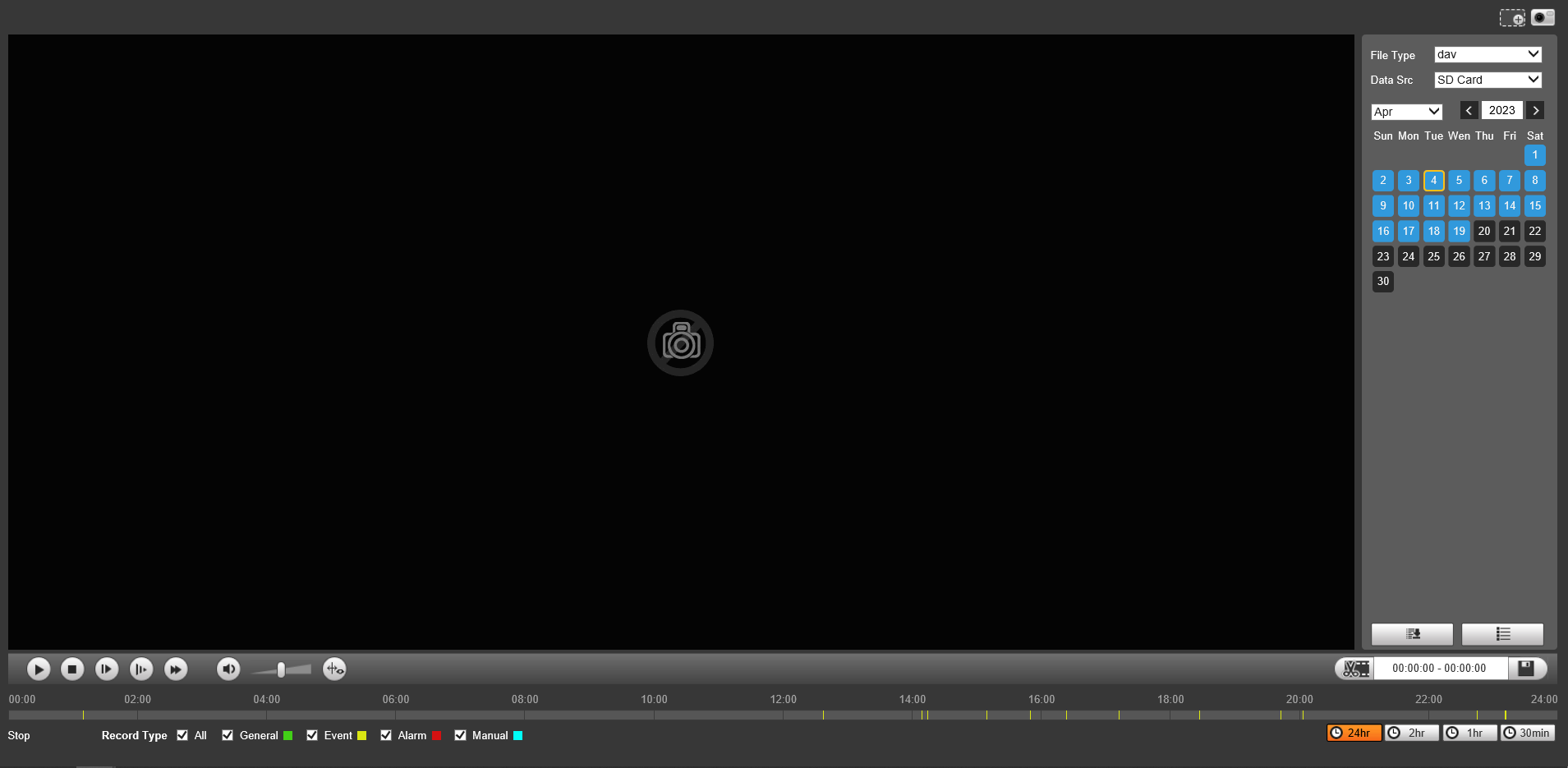Select the 1hr timeline scale
Screen dimensions: 1568x768
[1470, 733]
